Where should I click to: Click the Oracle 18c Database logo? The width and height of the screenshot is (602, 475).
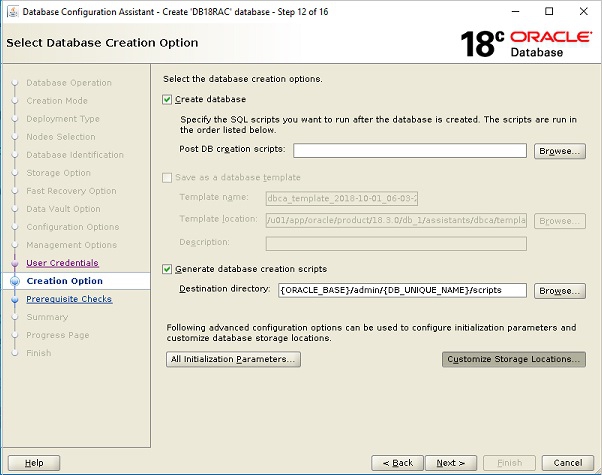(x=526, y=44)
